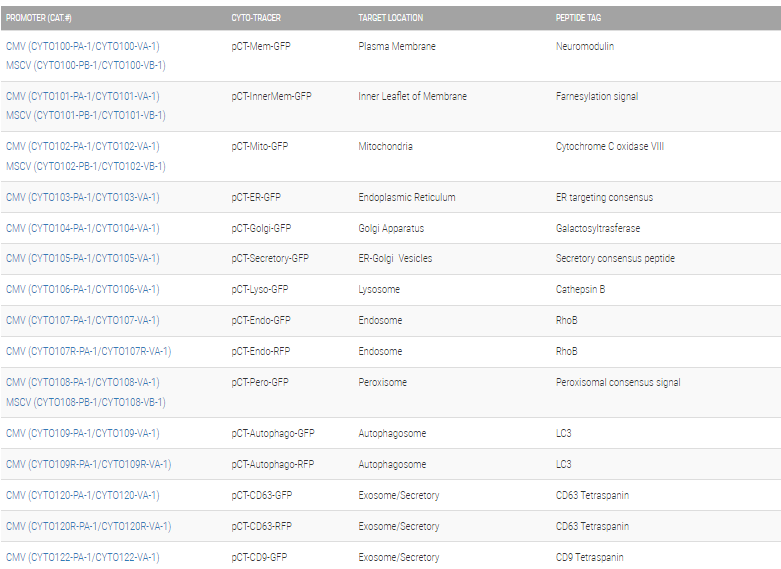Open CMV CYTO107-PA-1 Endo-GFP link

coord(82,320)
